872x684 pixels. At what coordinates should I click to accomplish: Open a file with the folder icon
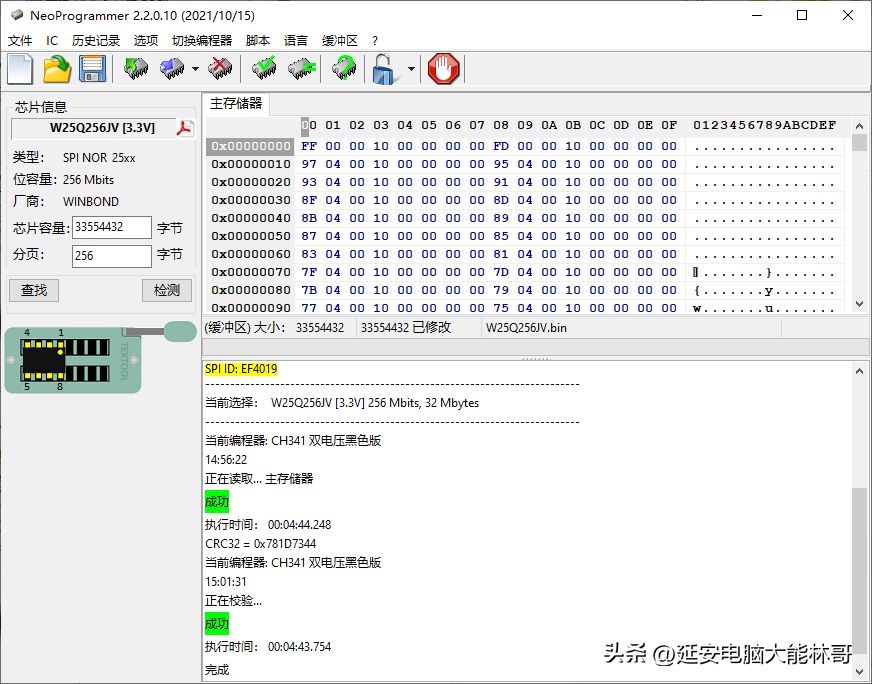click(x=57, y=69)
